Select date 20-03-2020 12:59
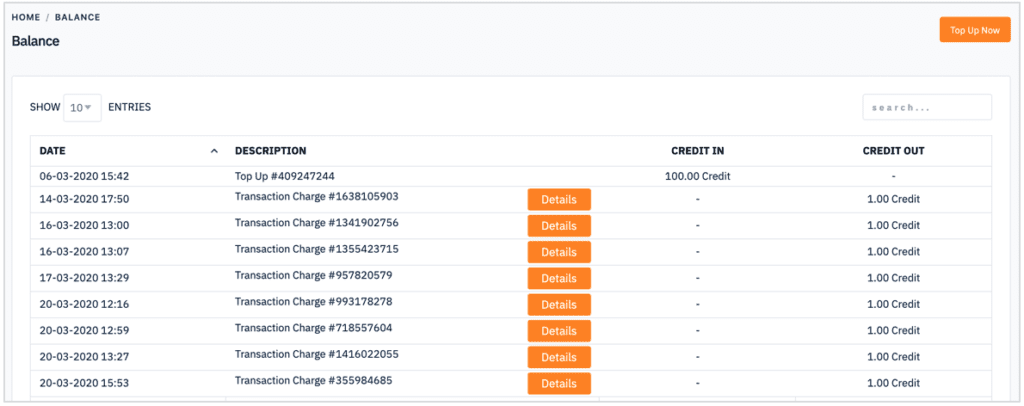The image size is (1024, 406). coord(84,330)
